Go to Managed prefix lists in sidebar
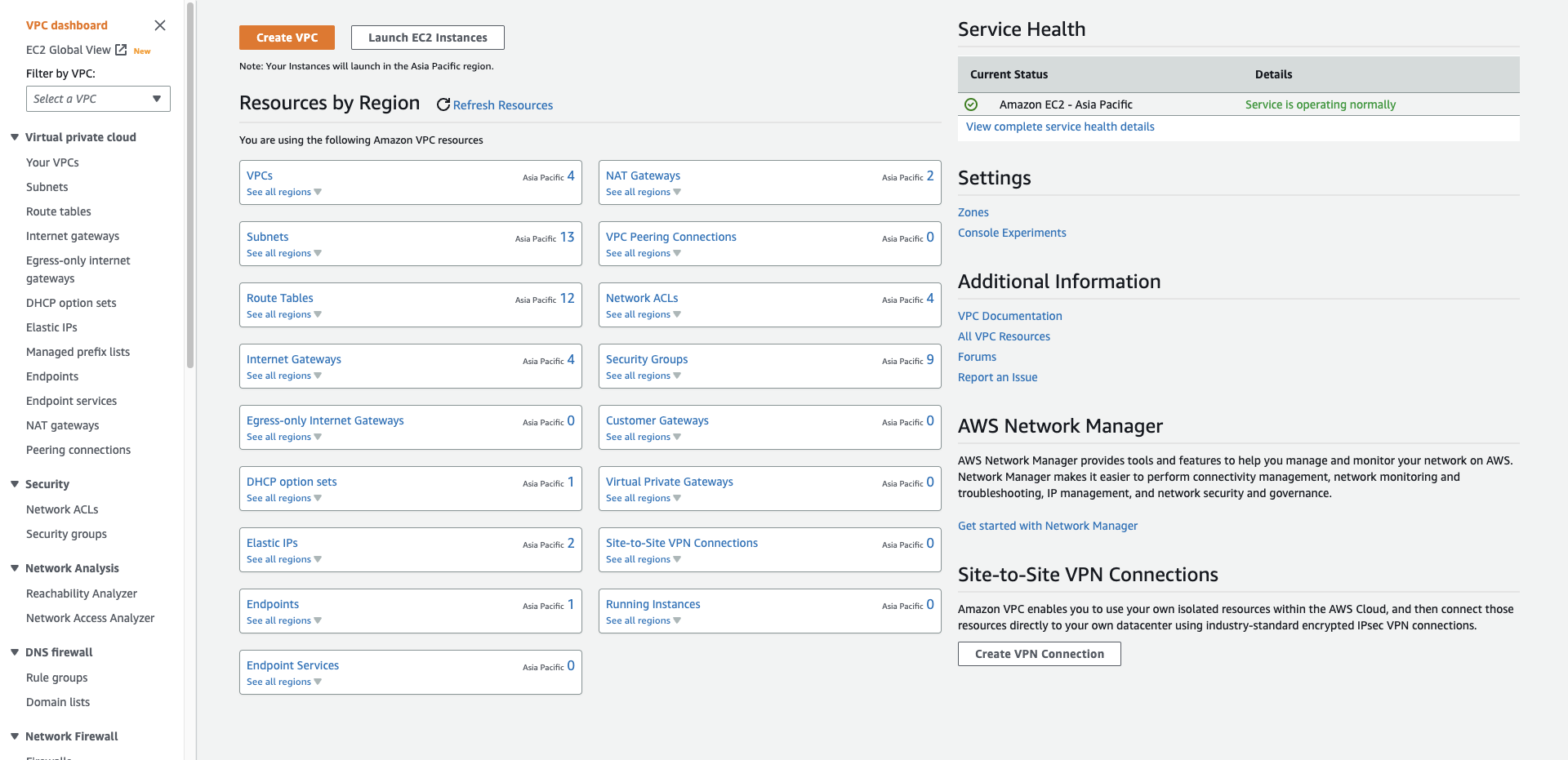Image resolution: width=1568 pixels, height=760 pixels. [78, 352]
